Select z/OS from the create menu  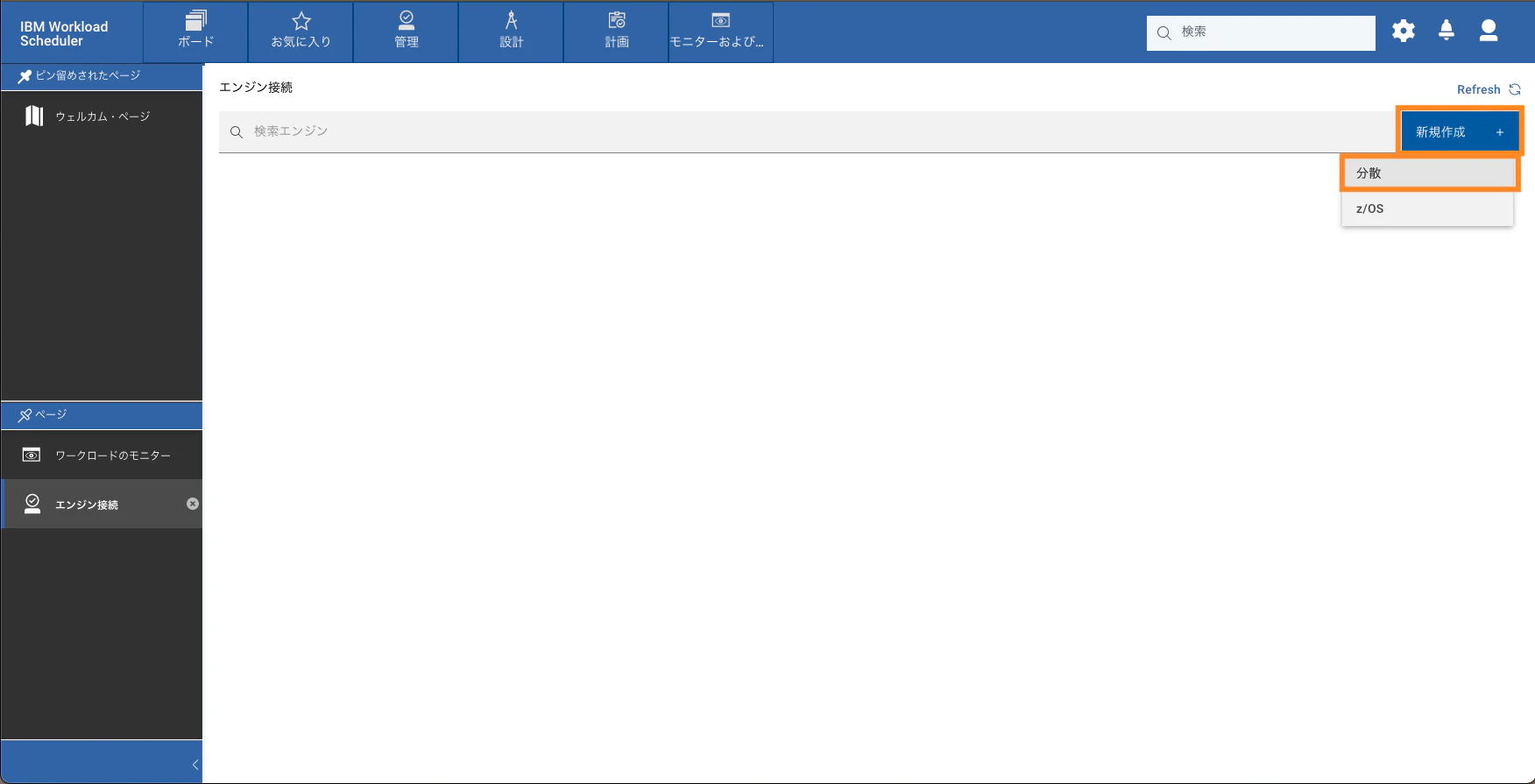pos(1428,208)
